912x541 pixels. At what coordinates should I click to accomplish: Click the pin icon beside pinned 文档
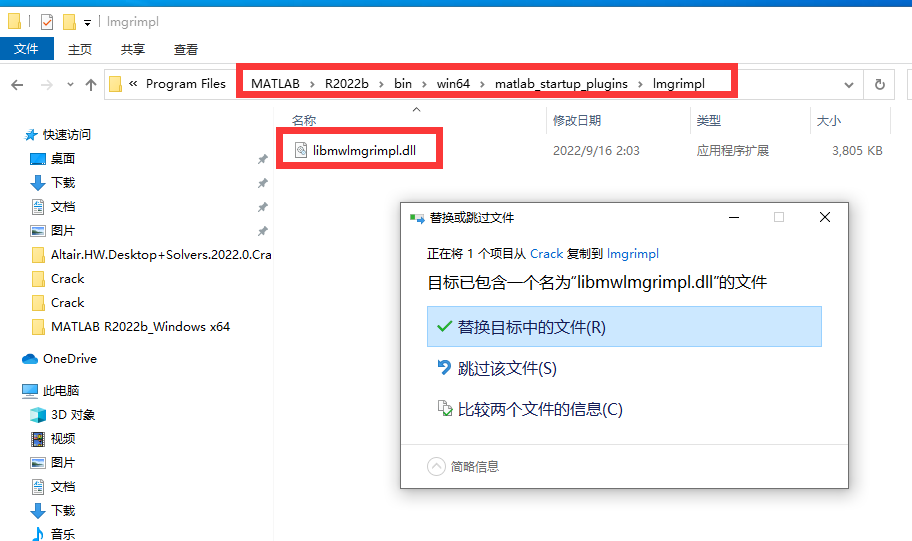coord(262,207)
